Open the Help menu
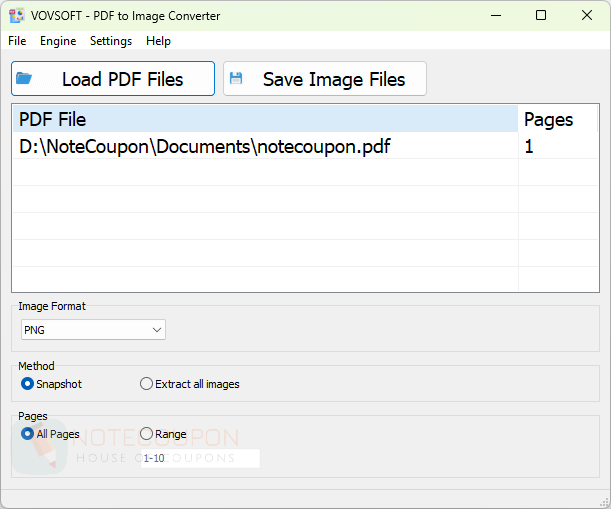 [x=158, y=41]
